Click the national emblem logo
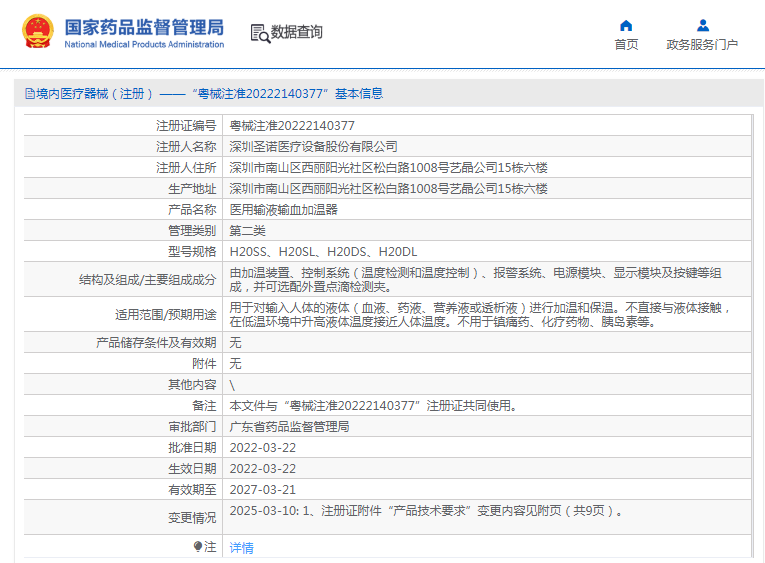 point(38,32)
